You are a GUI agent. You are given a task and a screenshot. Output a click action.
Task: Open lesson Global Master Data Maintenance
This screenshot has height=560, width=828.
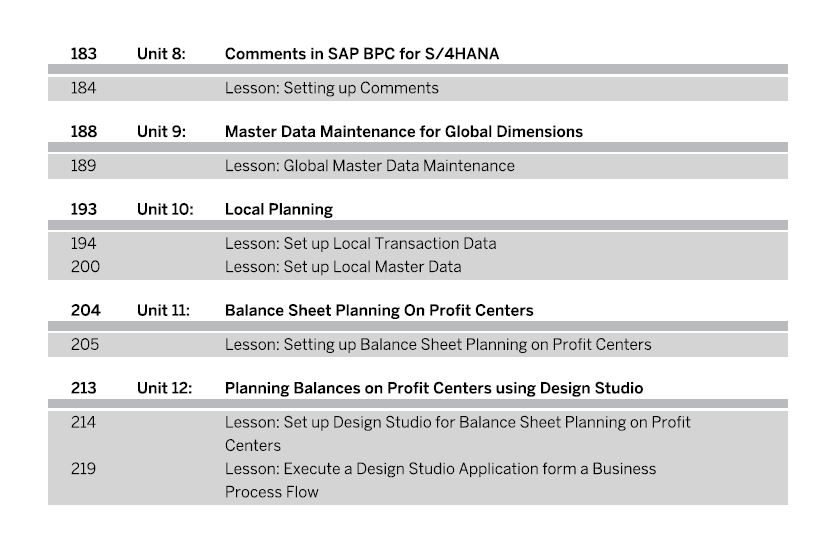[x=370, y=166]
